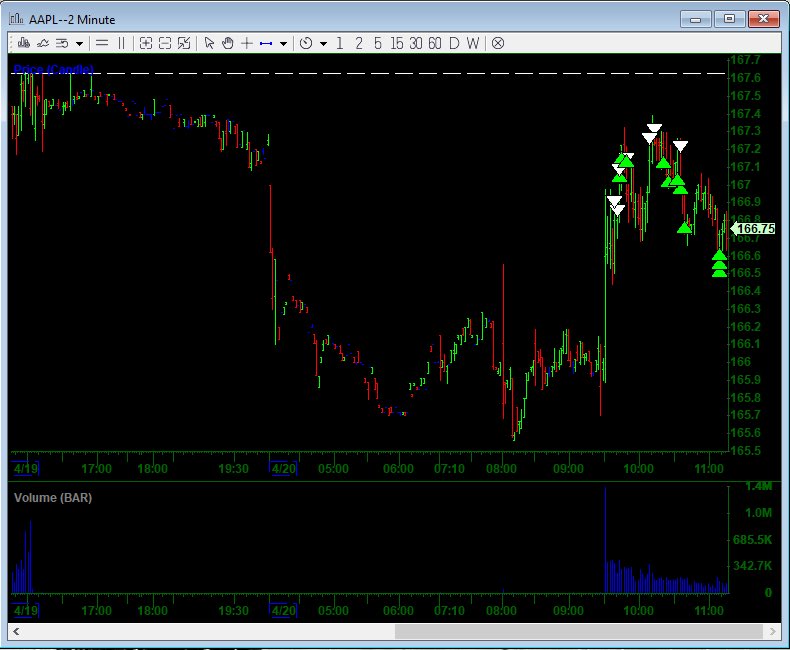Expand the dropdown arrow after the settings icon
Screen dimensions: 790x650
coord(79,44)
